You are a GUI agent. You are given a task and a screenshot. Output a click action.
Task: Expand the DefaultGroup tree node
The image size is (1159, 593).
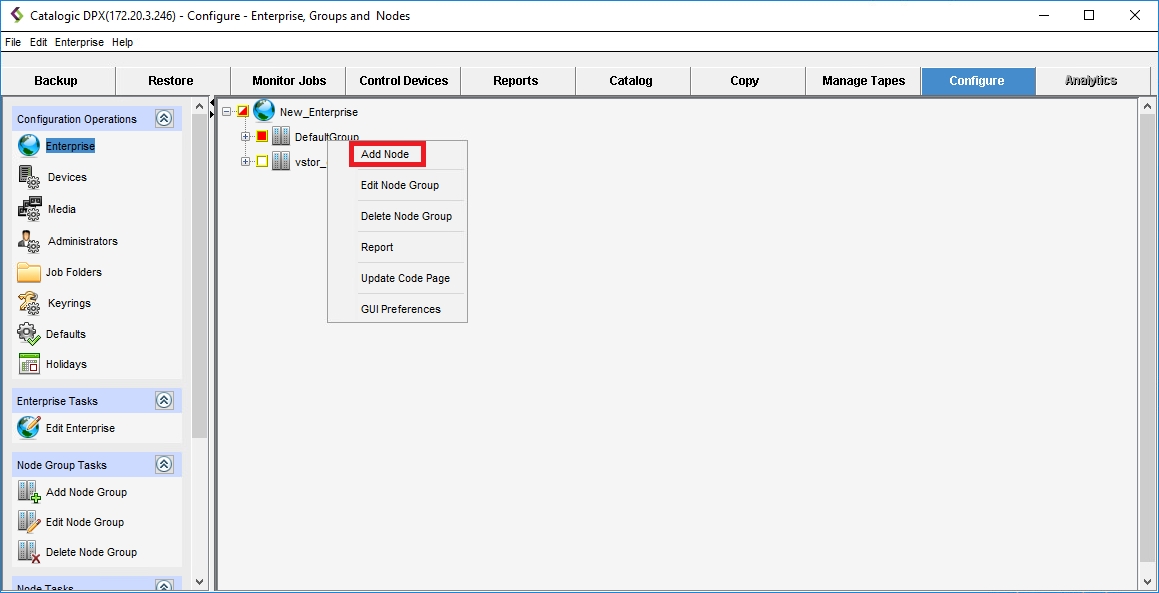pos(246,137)
